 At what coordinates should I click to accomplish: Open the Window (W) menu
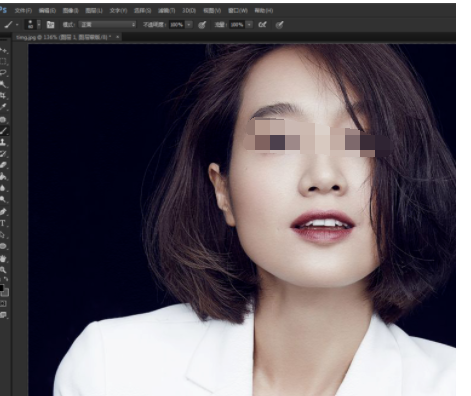[x=238, y=11]
